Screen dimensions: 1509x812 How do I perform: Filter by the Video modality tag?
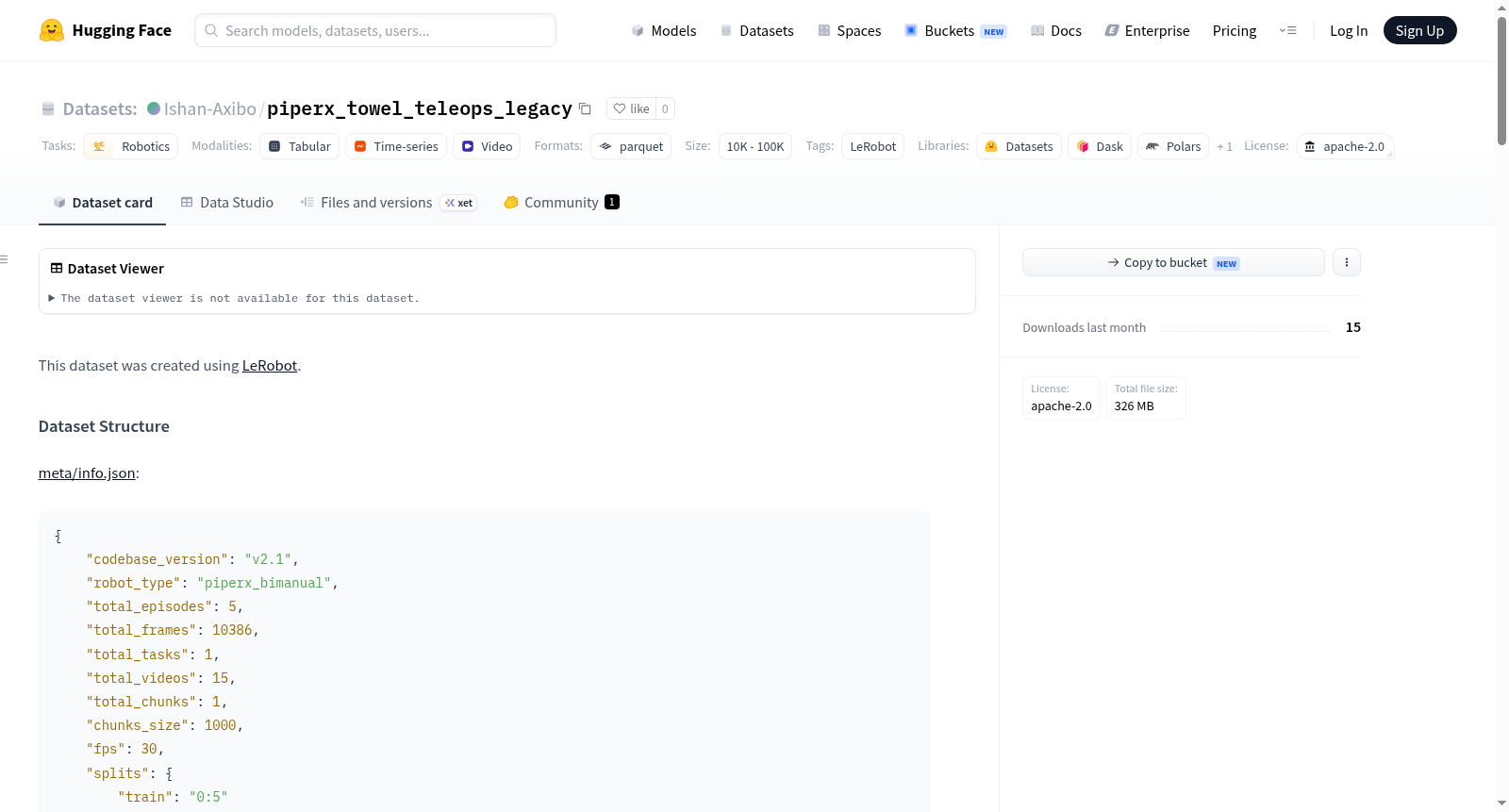click(x=487, y=146)
